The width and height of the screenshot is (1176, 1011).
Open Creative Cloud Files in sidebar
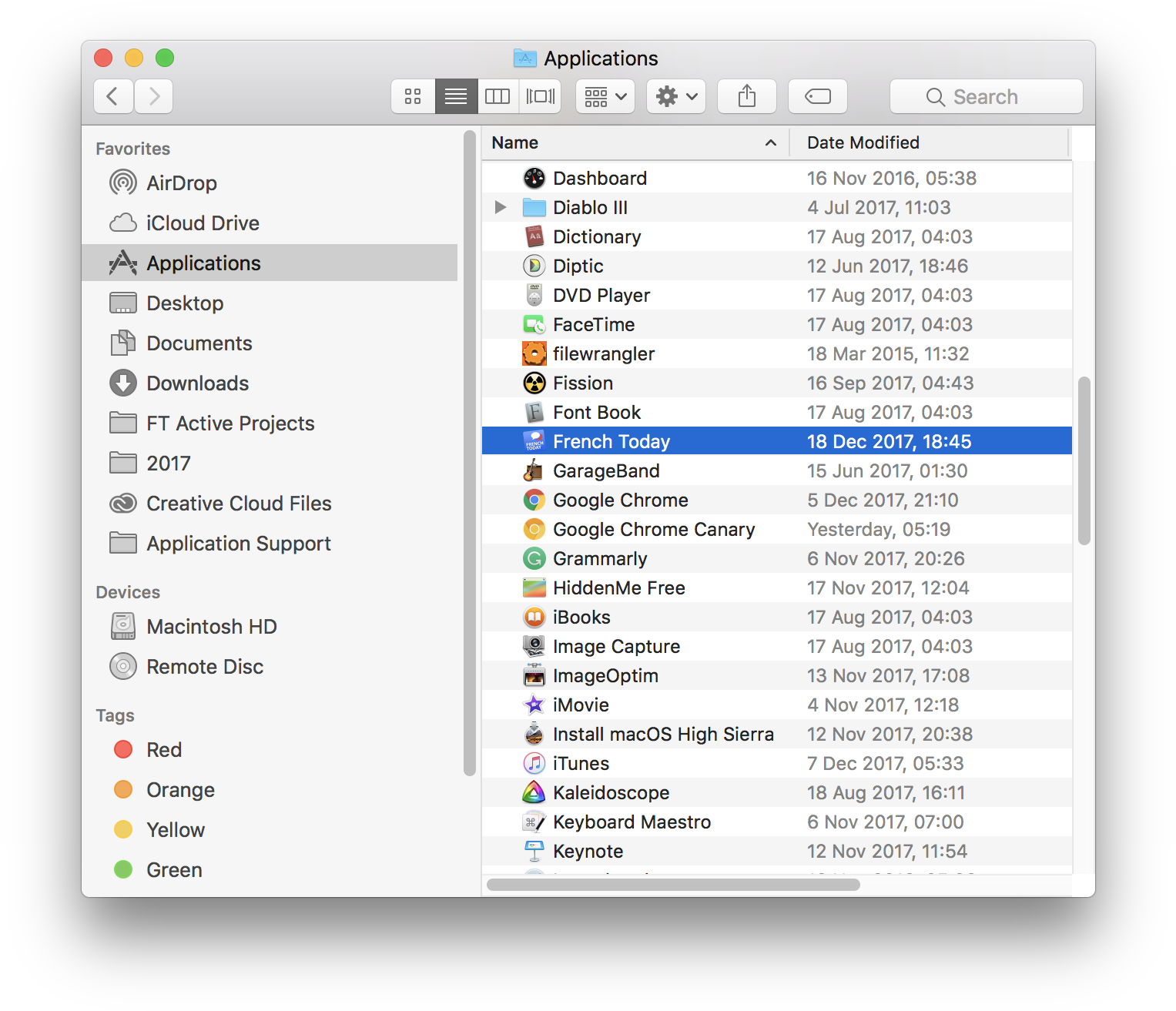270,504
